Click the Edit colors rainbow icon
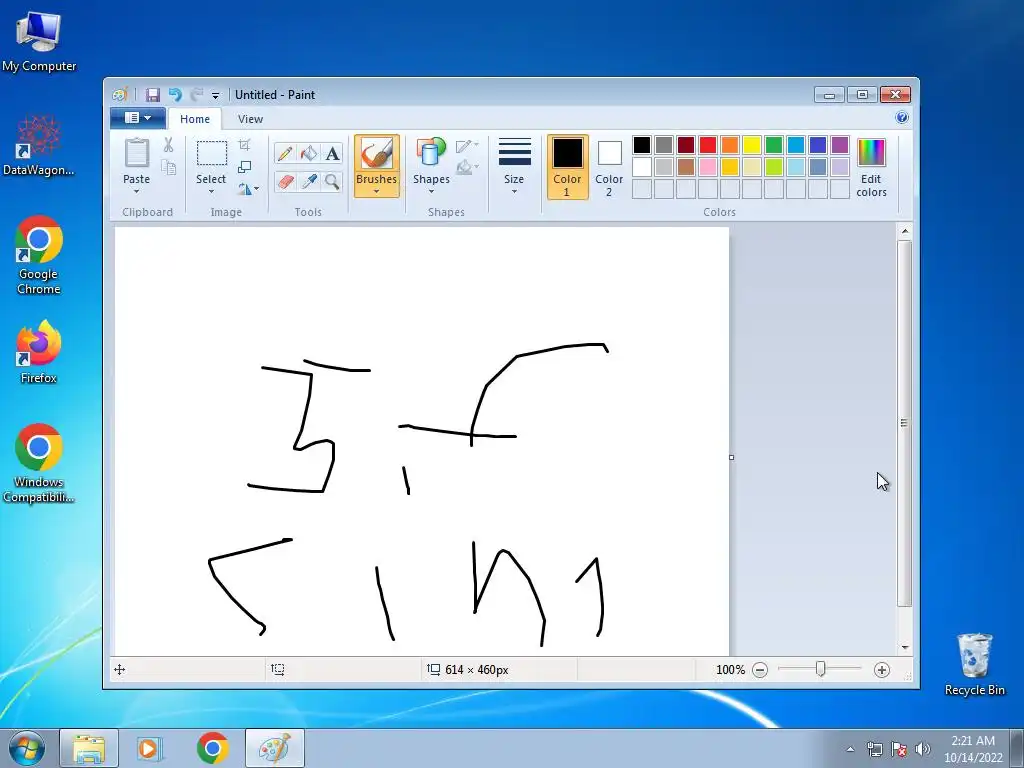Image resolution: width=1024 pixels, height=768 pixels. coord(871,153)
